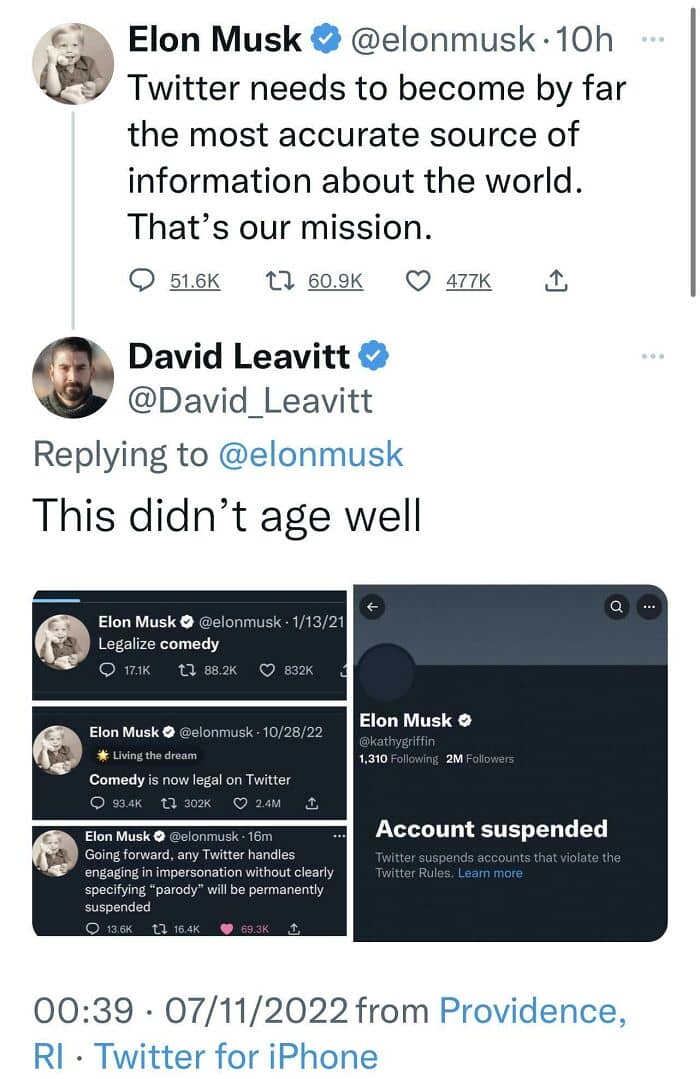View the 477K likes count

pyautogui.click(x=468, y=282)
